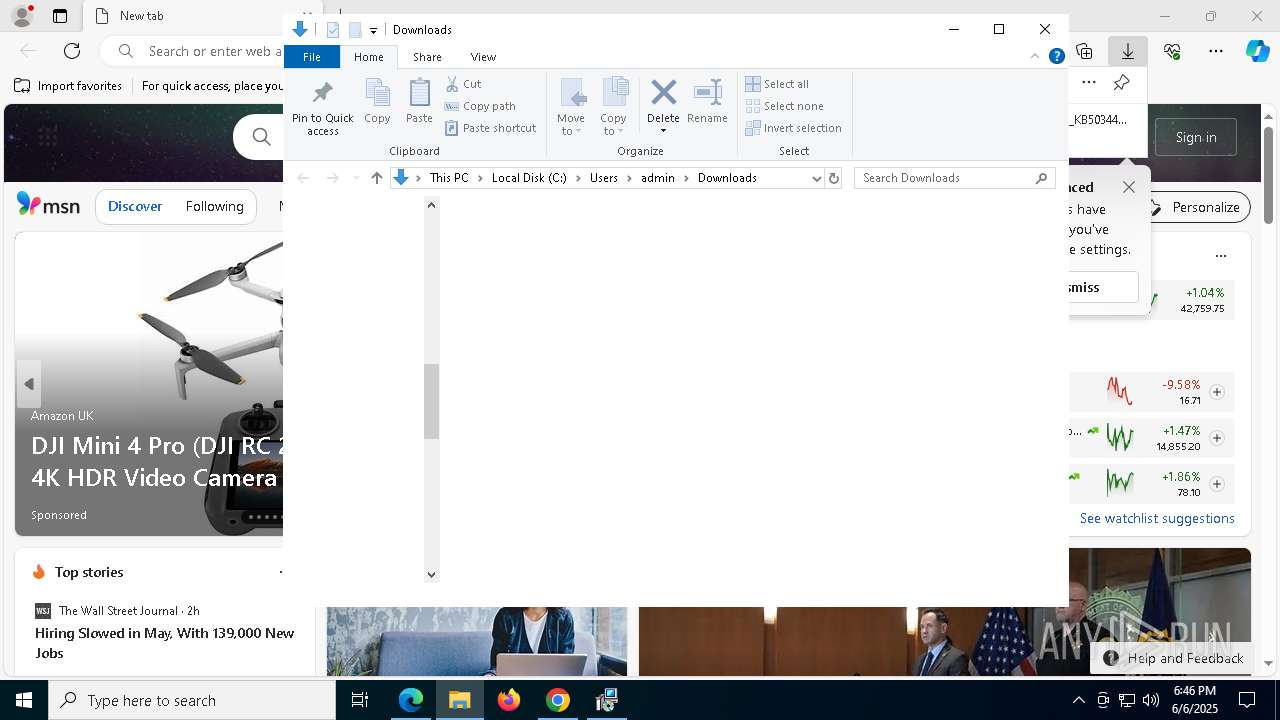
Task: Click the taskbar search box
Action: [x=192, y=700]
